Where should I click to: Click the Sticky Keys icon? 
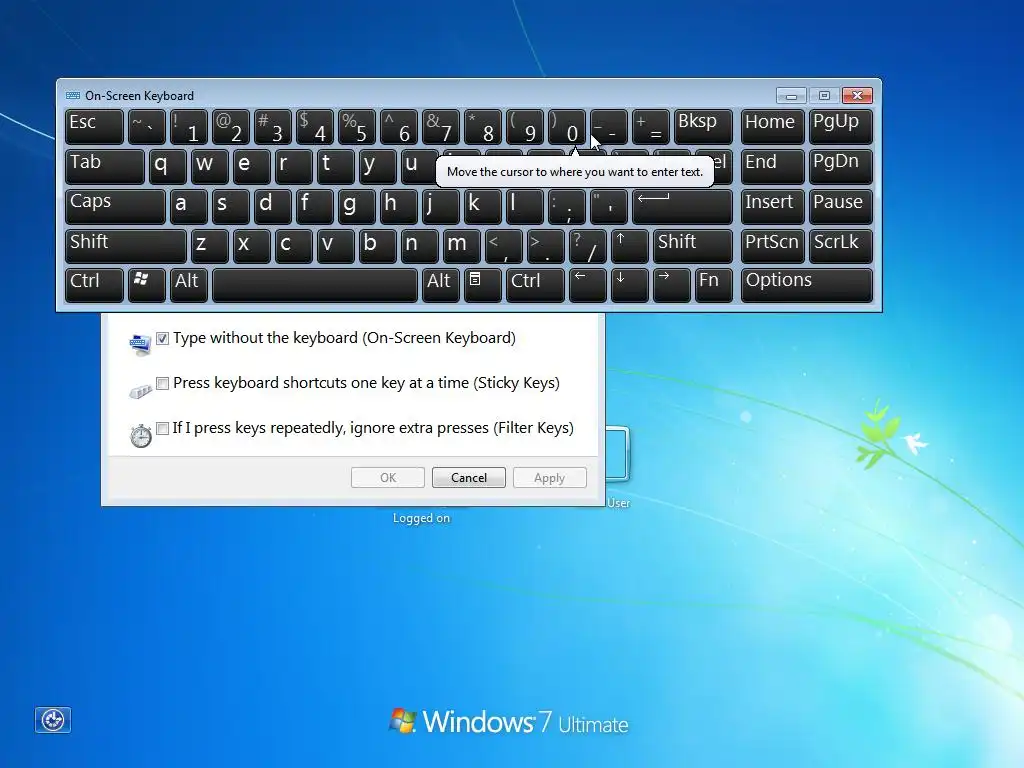click(x=140, y=391)
